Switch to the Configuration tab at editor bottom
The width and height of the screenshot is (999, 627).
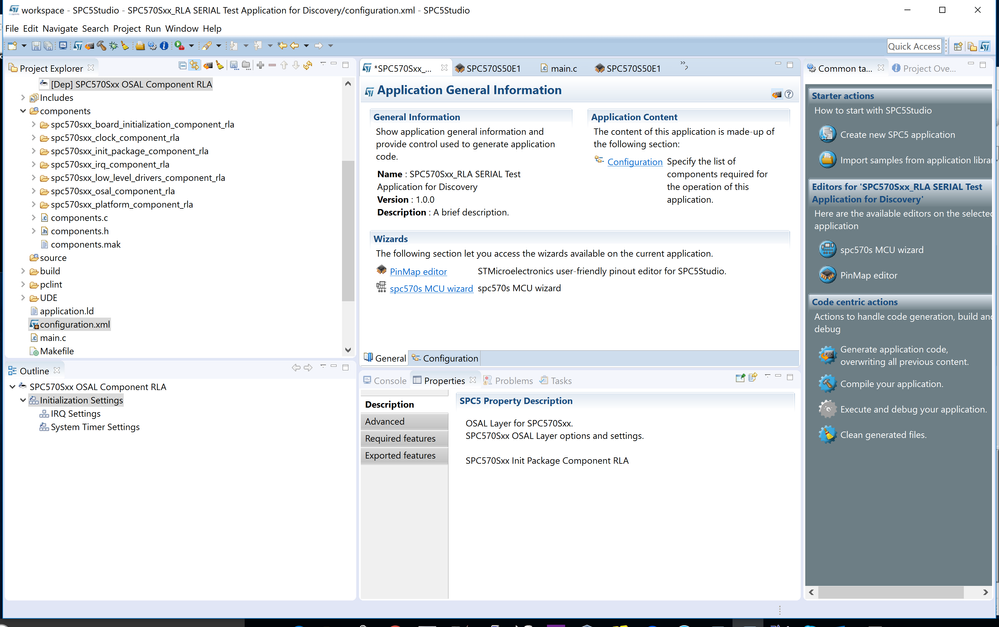click(445, 358)
